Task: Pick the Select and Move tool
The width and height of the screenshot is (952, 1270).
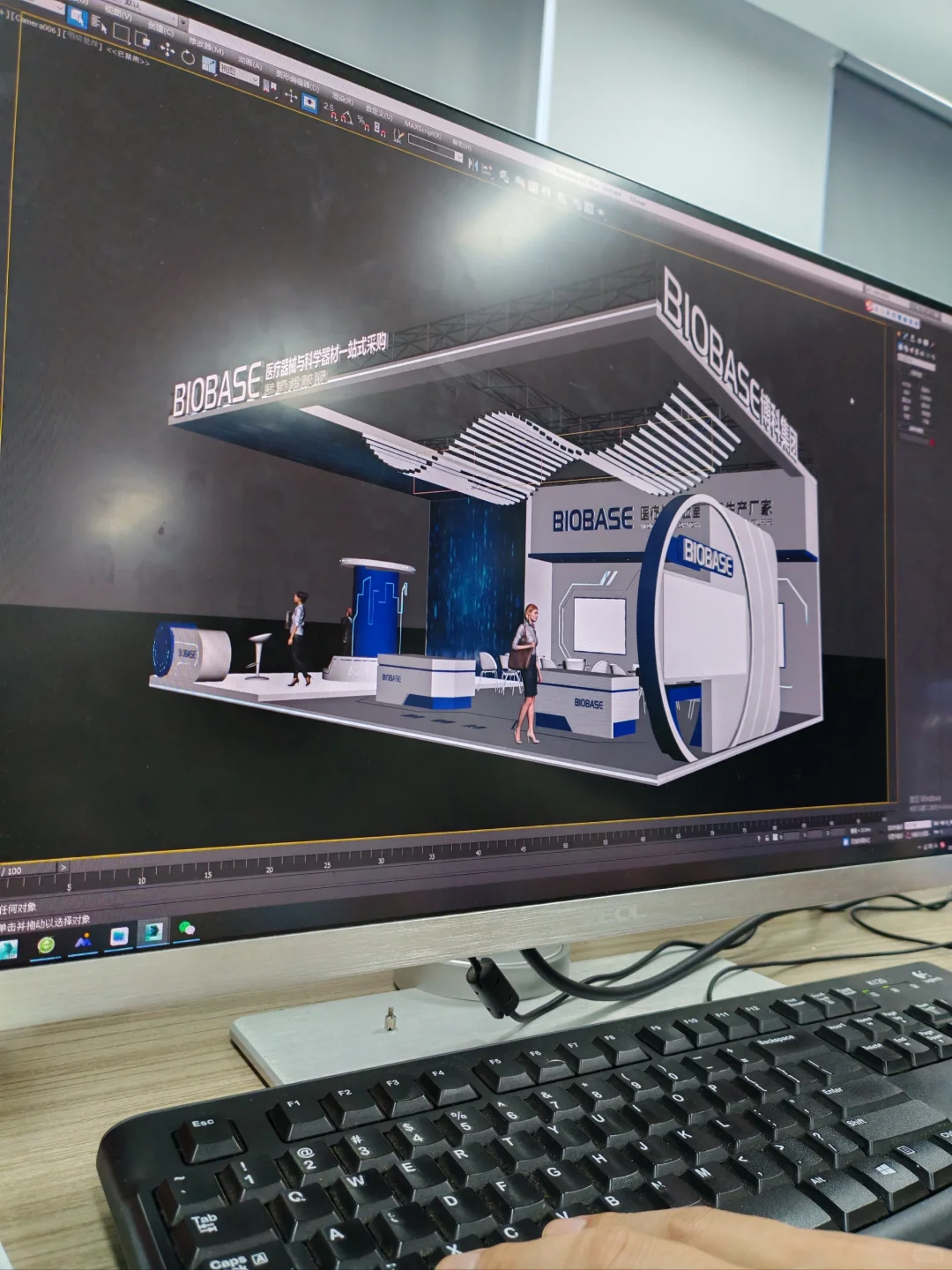Action: tap(167, 49)
